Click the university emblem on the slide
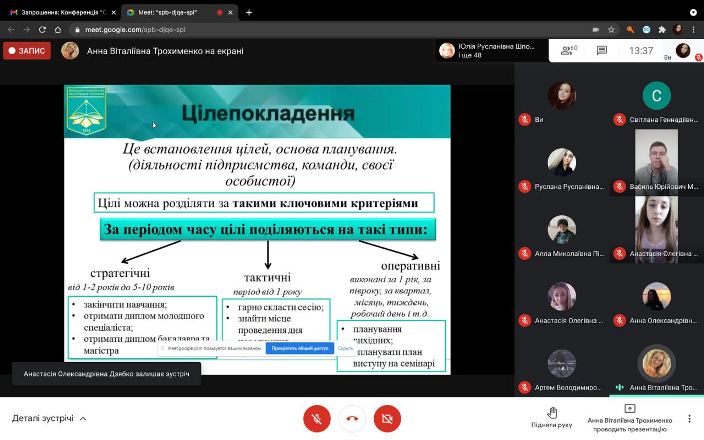Viewport: 704px width, 440px height. pyautogui.click(x=86, y=111)
